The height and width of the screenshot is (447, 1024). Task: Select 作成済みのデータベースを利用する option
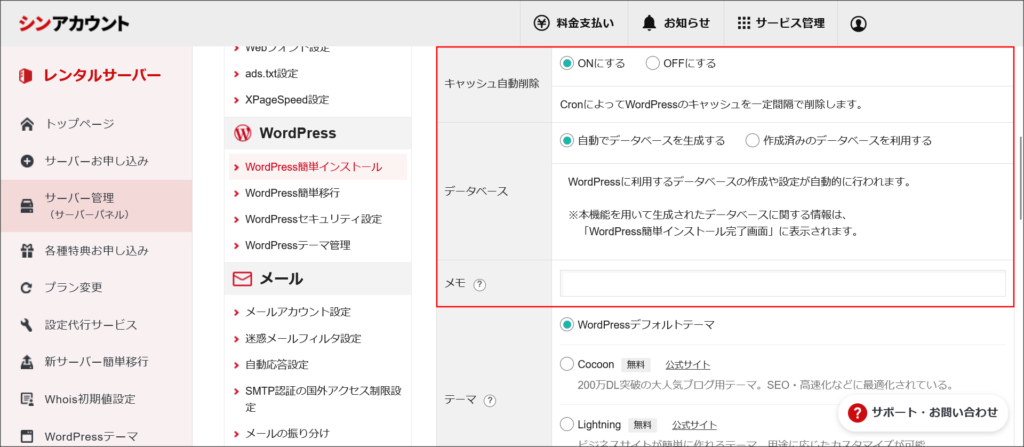point(752,141)
